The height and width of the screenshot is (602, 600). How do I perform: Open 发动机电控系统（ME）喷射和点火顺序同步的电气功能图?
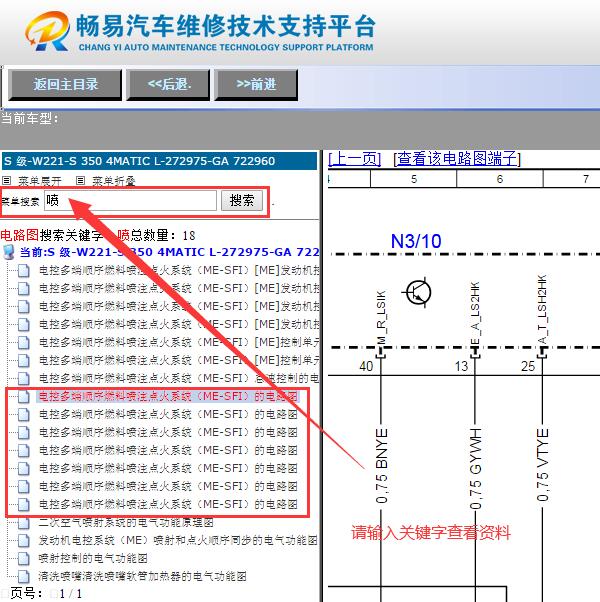(x=178, y=540)
